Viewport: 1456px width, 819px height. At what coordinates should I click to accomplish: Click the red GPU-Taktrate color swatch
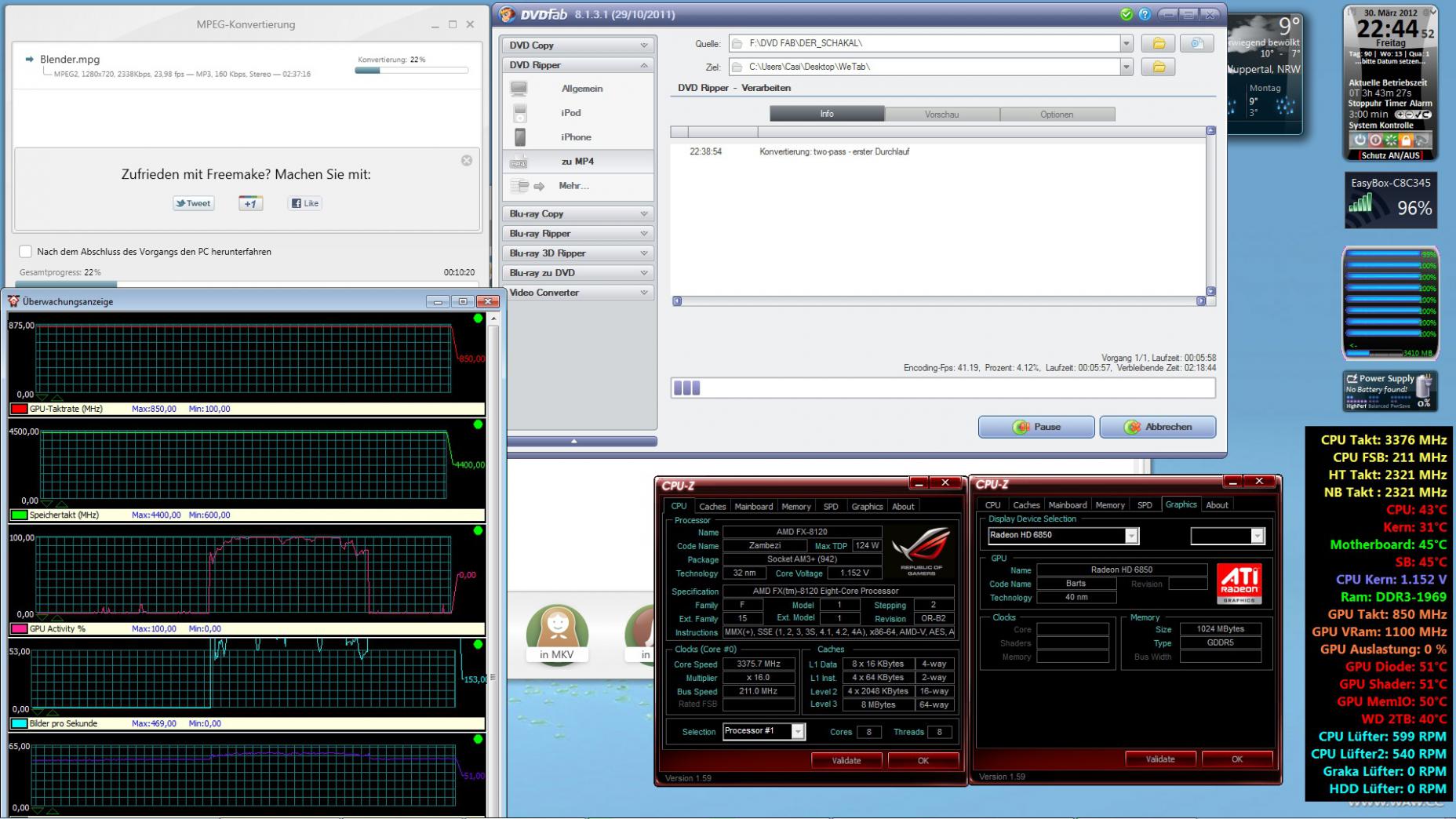pos(19,409)
